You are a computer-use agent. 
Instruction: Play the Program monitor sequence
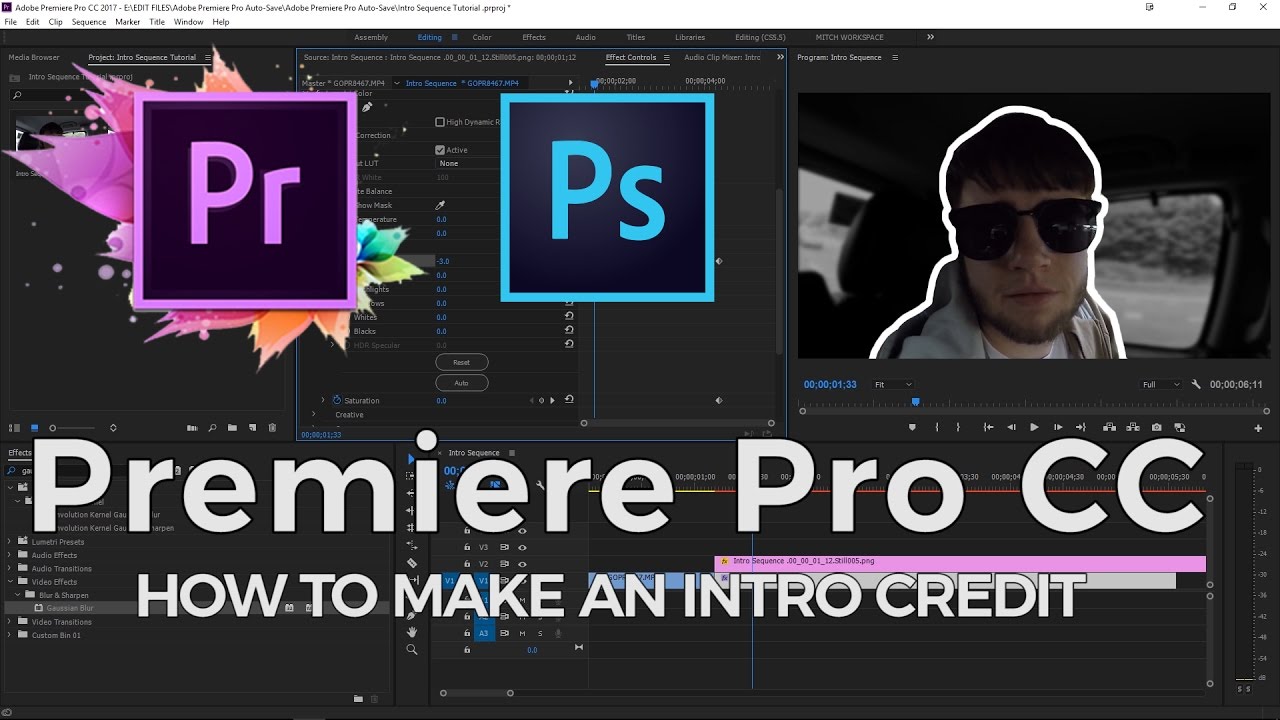coord(1034,427)
